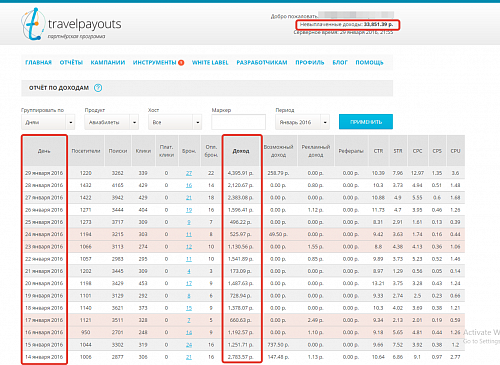Click the travelpayouts logo
Viewport: 500px width, 365px height.
tap(71, 24)
